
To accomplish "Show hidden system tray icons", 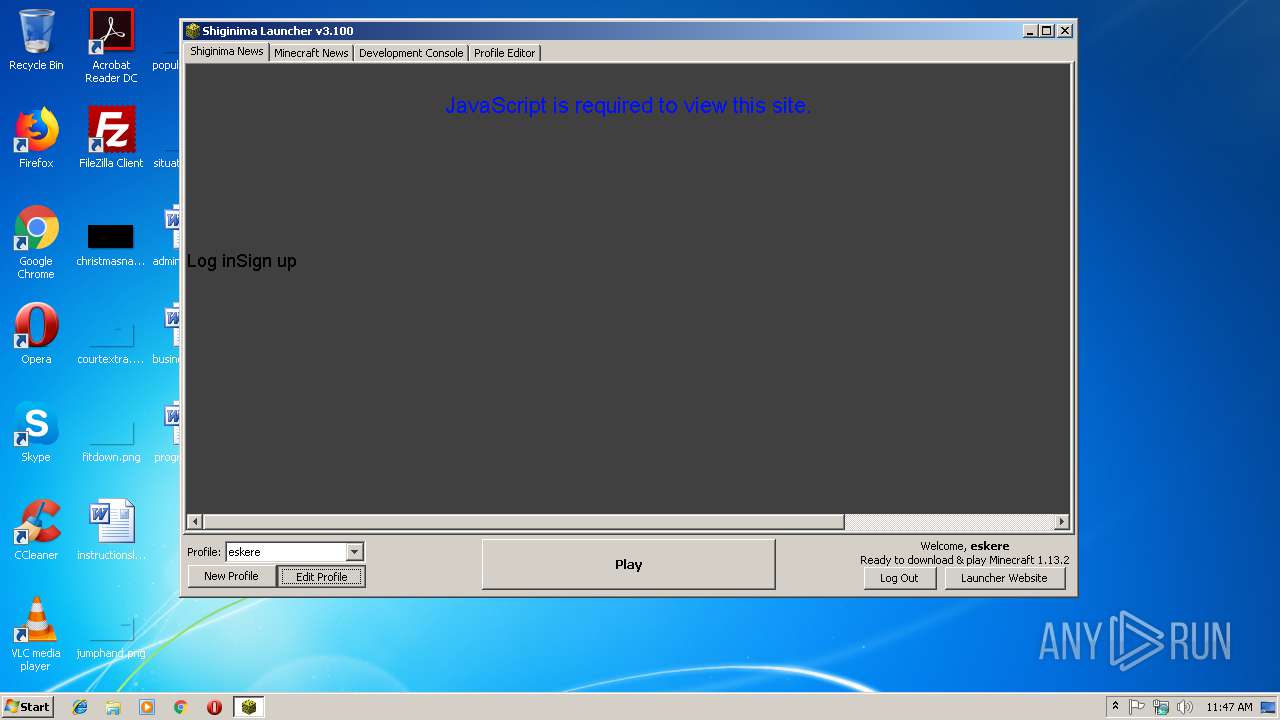I will click(x=1115, y=707).
